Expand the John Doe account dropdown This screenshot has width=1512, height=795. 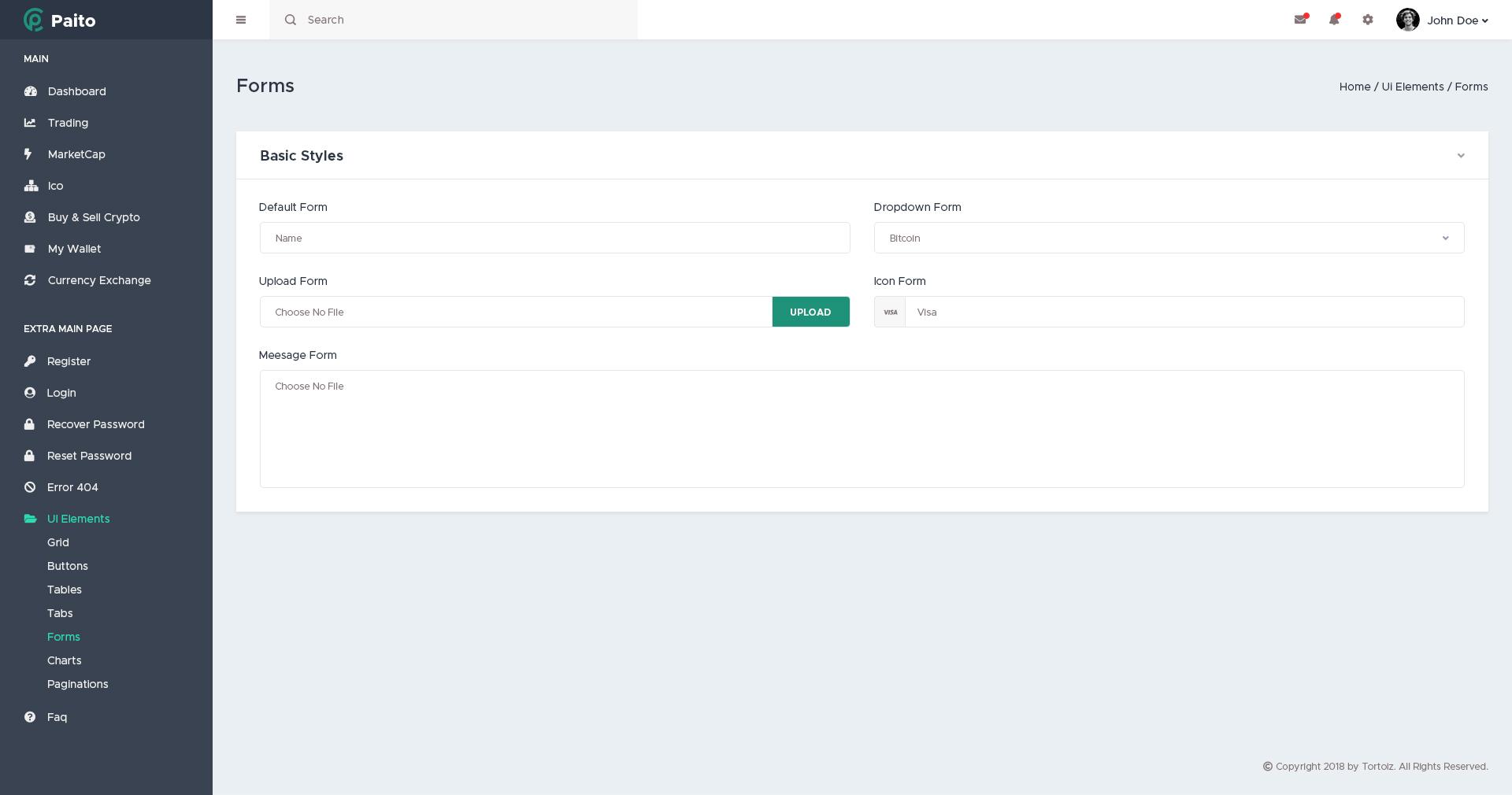(1451, 20)
